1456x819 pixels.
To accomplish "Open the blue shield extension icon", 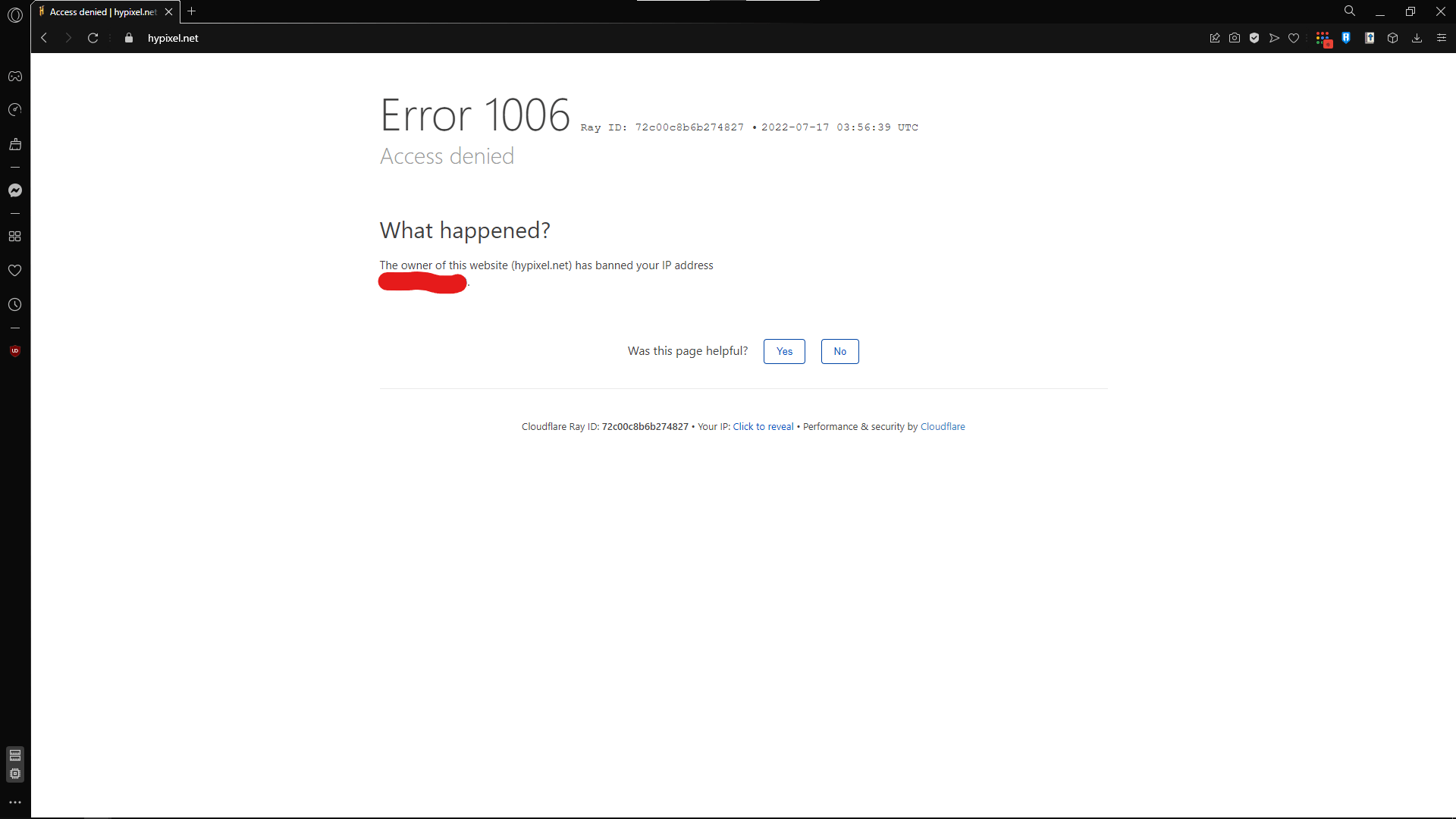I will 1346,38.
